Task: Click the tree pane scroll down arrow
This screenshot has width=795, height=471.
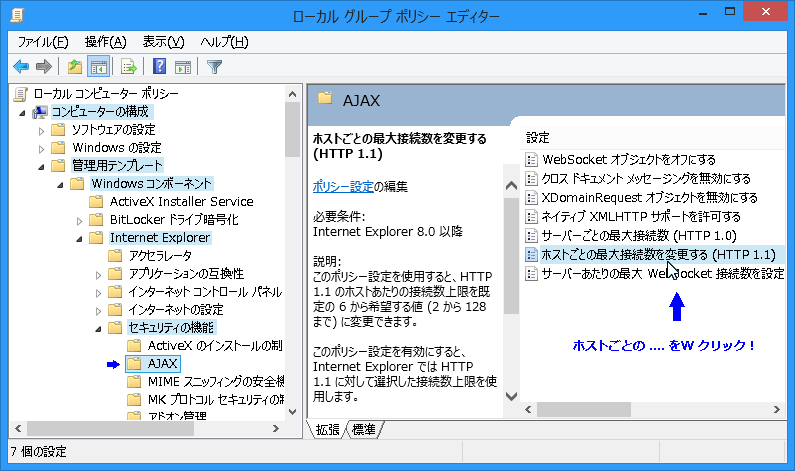Action: pos(293,412)
